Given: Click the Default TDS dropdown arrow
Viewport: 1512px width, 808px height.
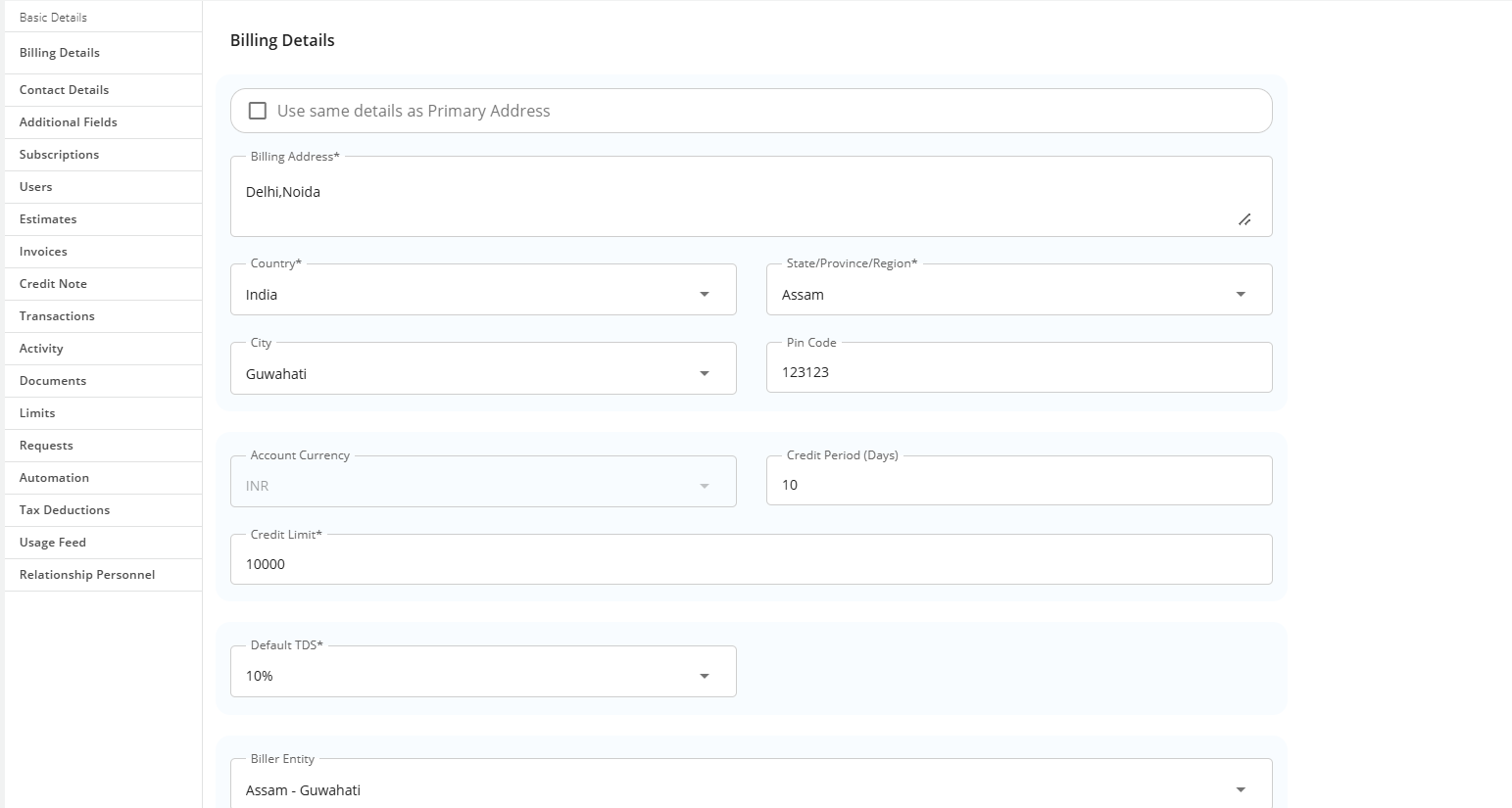Looking at the screenshot, I should [704, 676].
